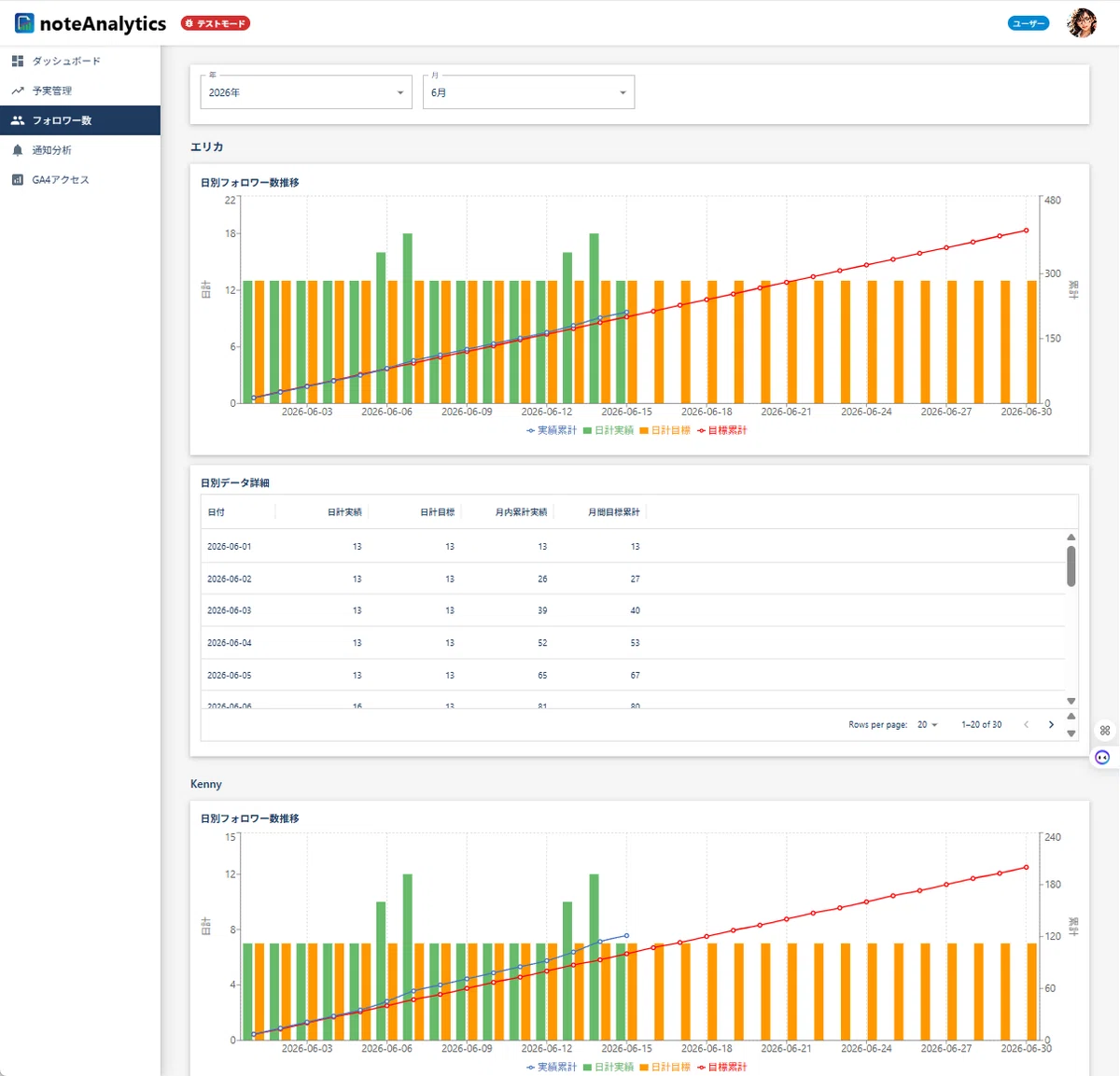Screen dimensions: 1120x1076
Task: Open the ダッシュボード page
Action: click(x=80, y=61)
